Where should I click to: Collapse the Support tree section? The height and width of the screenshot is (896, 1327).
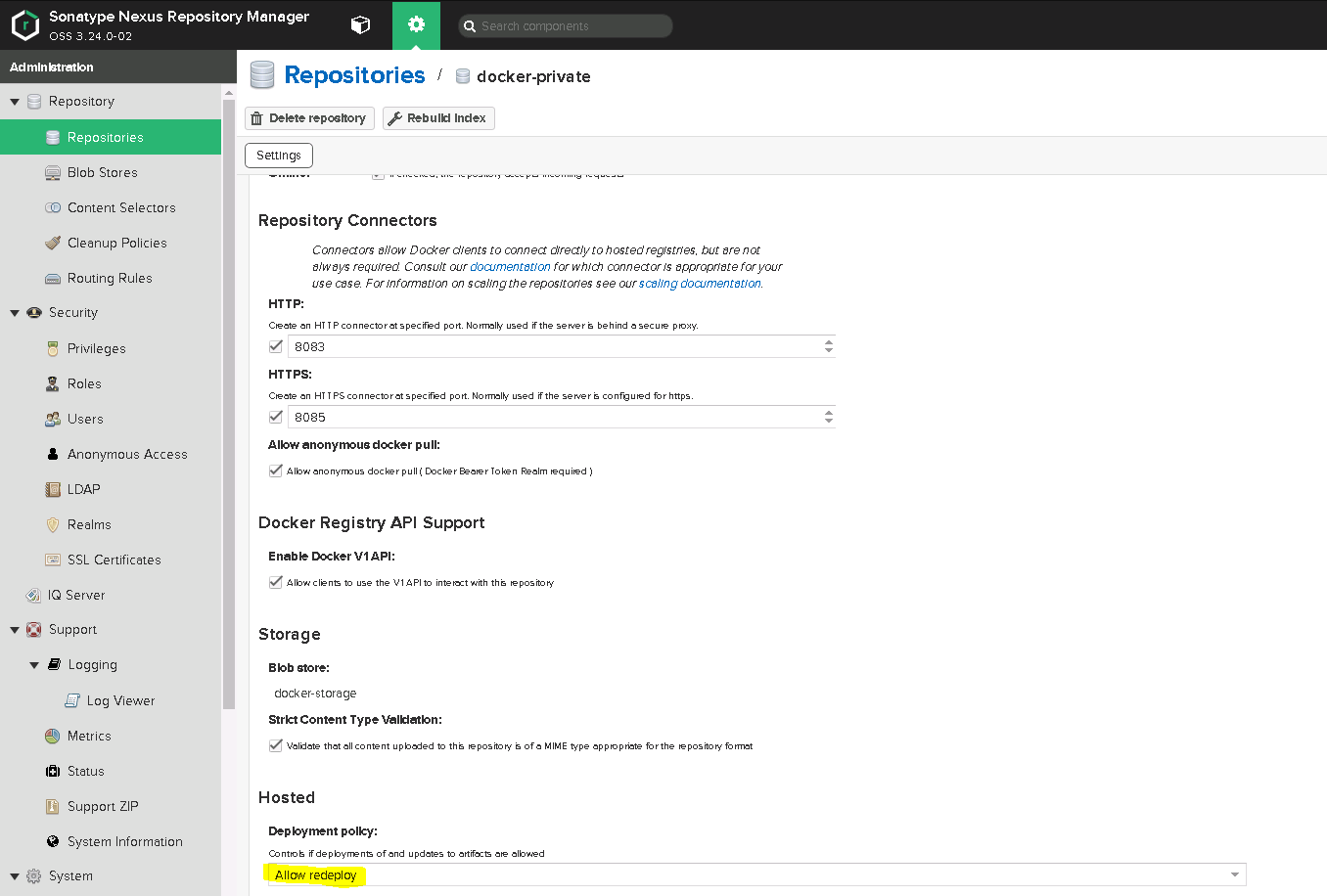coord(15,630)
